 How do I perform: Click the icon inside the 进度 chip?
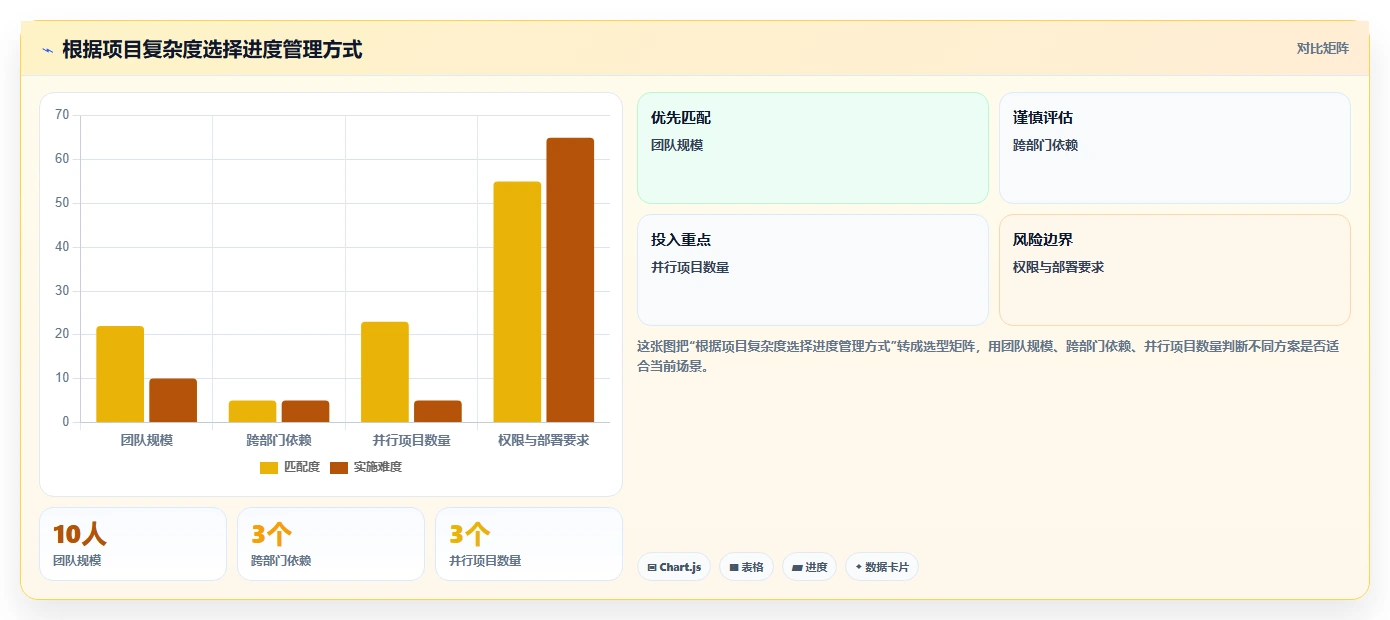click(797, 568)
